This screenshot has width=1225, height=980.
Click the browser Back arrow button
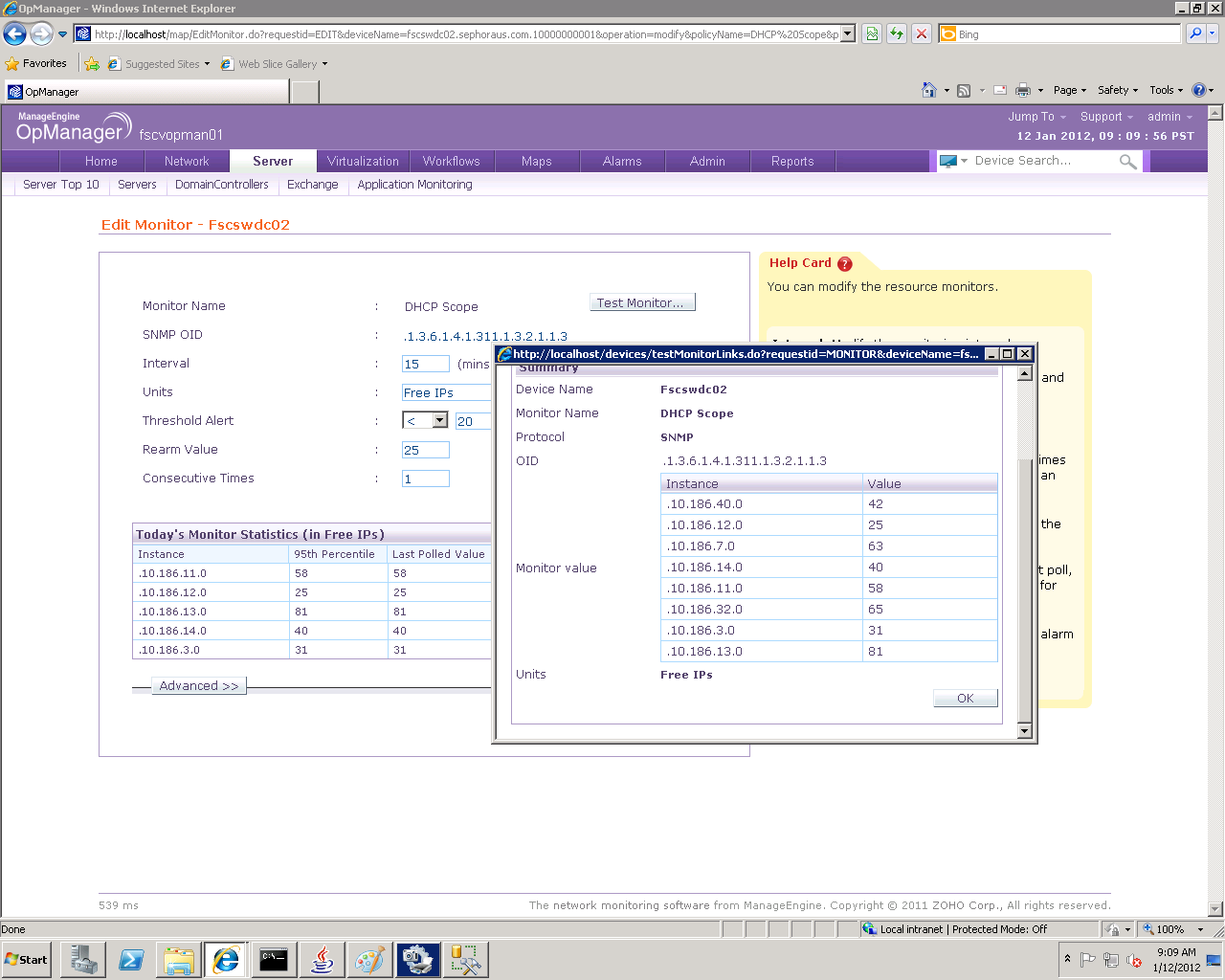point(14,34)
